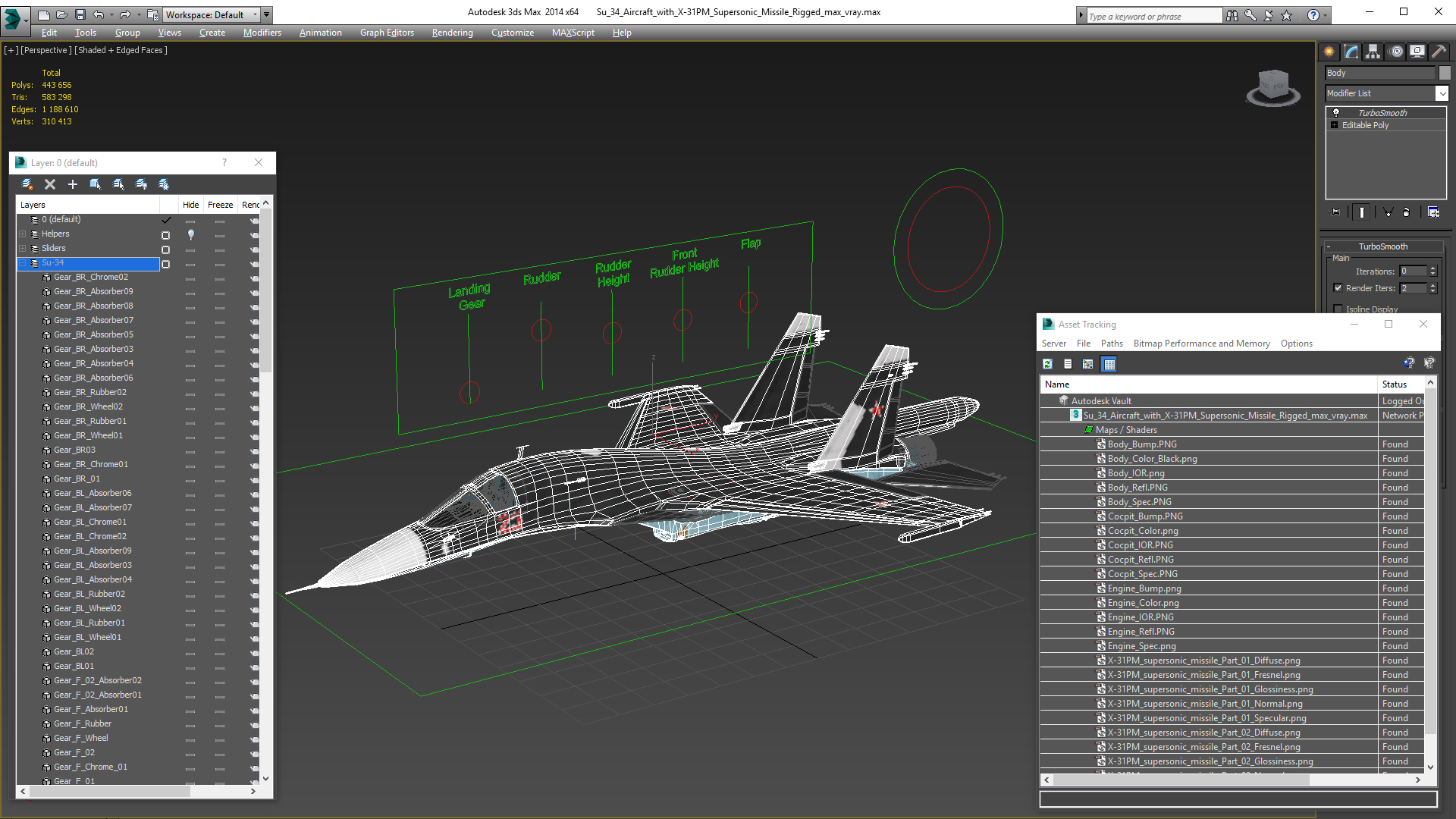1456x819 pixels.
Task: Switch to the Utilities hammer tab
Action: coord(1439,52)
